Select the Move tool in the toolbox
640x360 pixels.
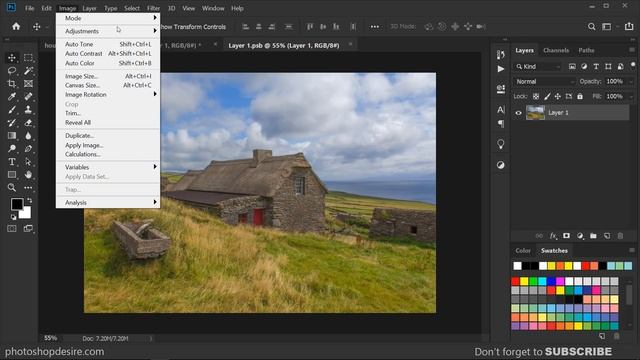pyautogui.click(x=12, y=58)
